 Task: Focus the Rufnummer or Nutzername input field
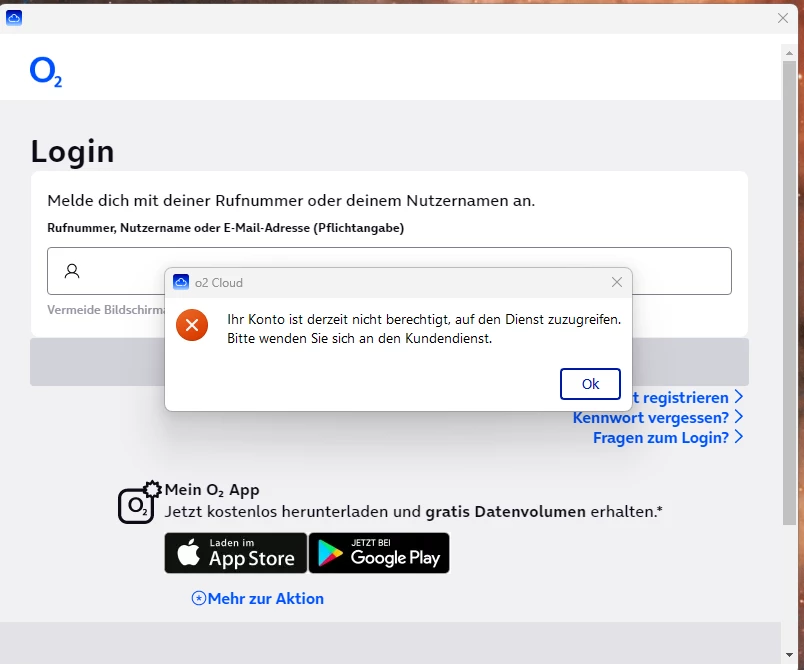(389, 271)
